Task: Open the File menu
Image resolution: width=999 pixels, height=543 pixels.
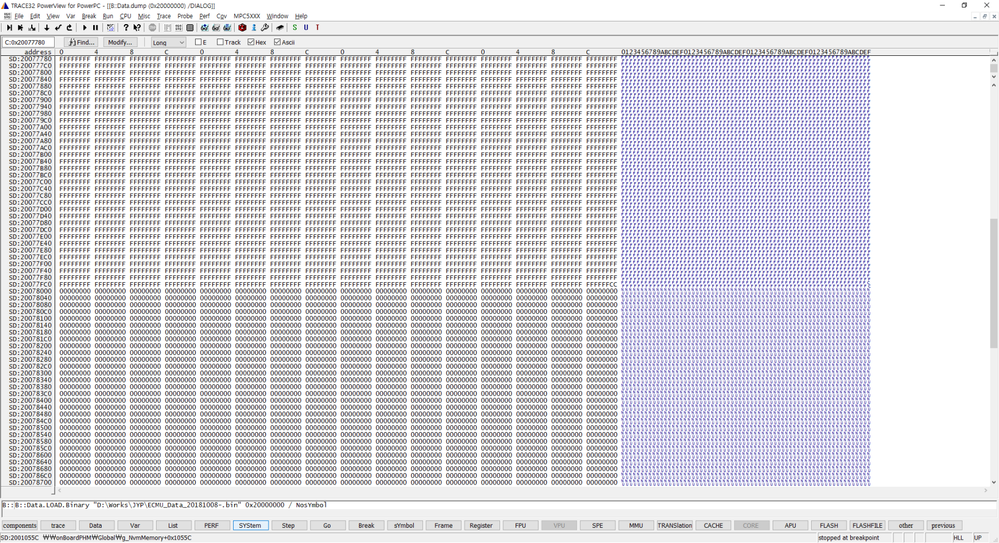Action: [19, 16]
